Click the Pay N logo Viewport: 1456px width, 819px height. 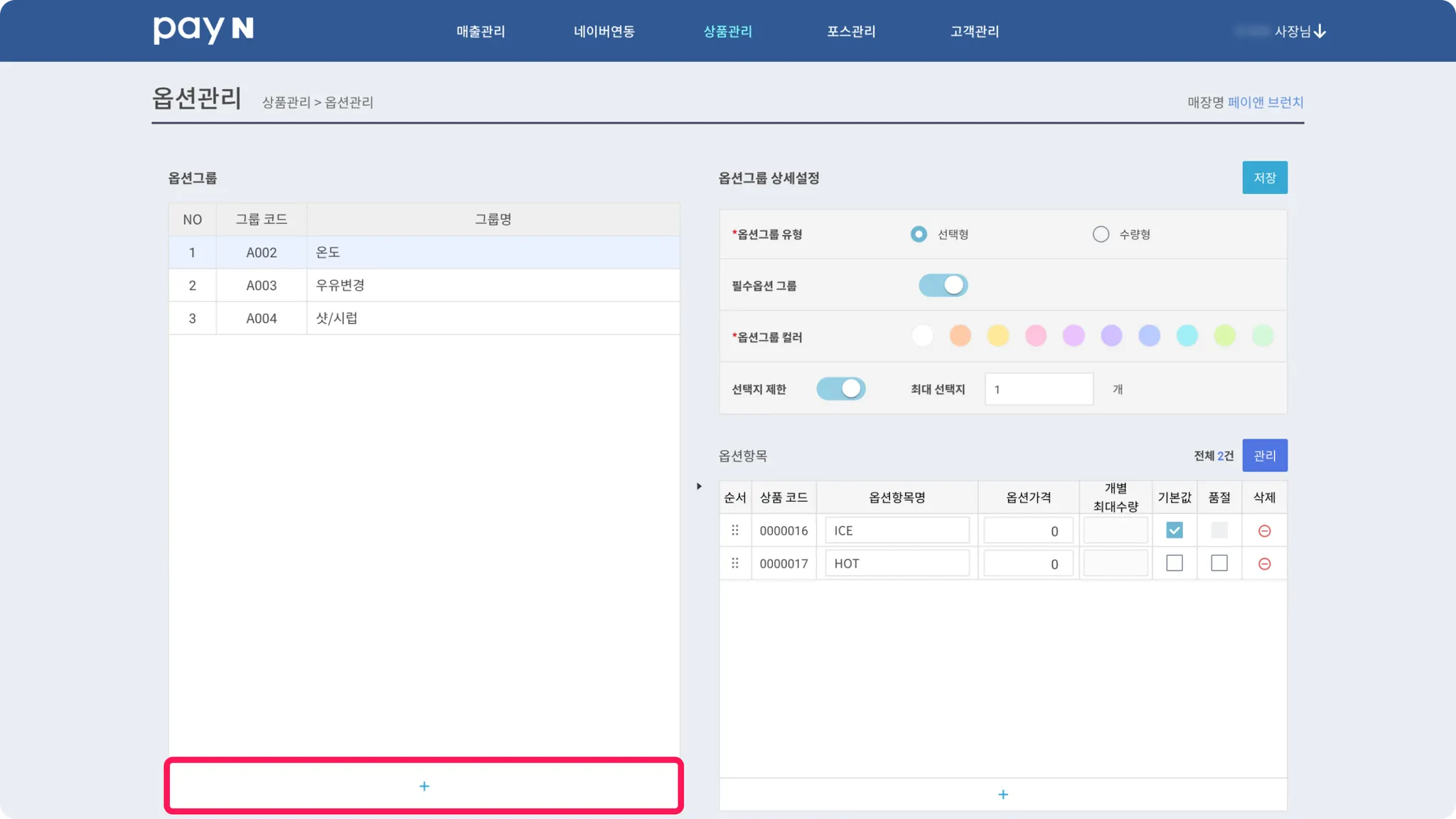click(x=203, y=30)
